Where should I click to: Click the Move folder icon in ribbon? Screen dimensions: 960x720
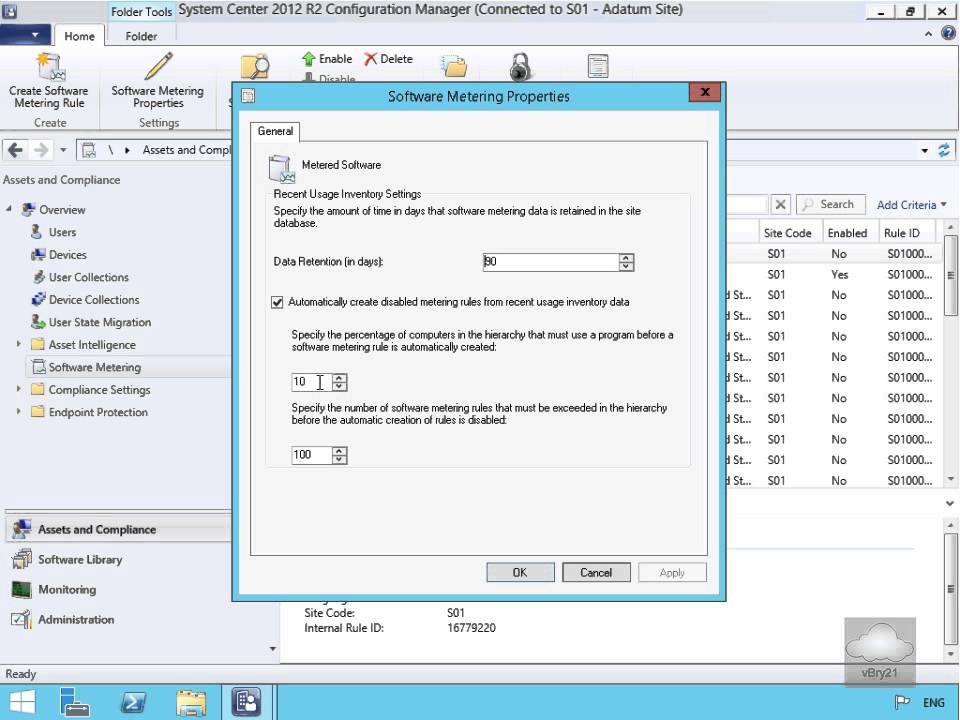pos(454,66)
